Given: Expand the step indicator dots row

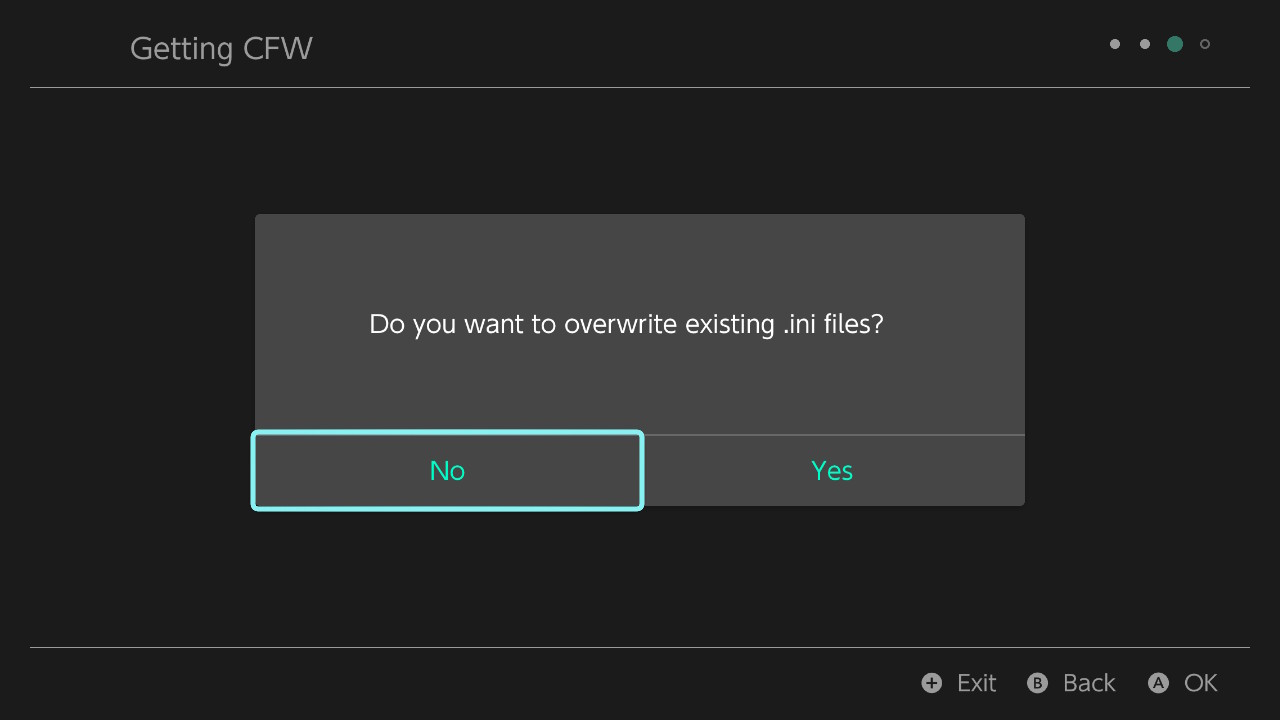Looking at the screenshot, I should (x=1160, y=44).
